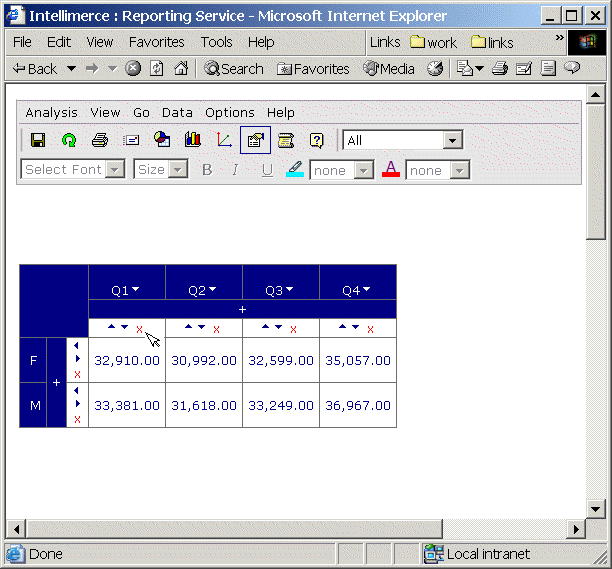Sort Q1 column descending arrow

pos(125,327)
